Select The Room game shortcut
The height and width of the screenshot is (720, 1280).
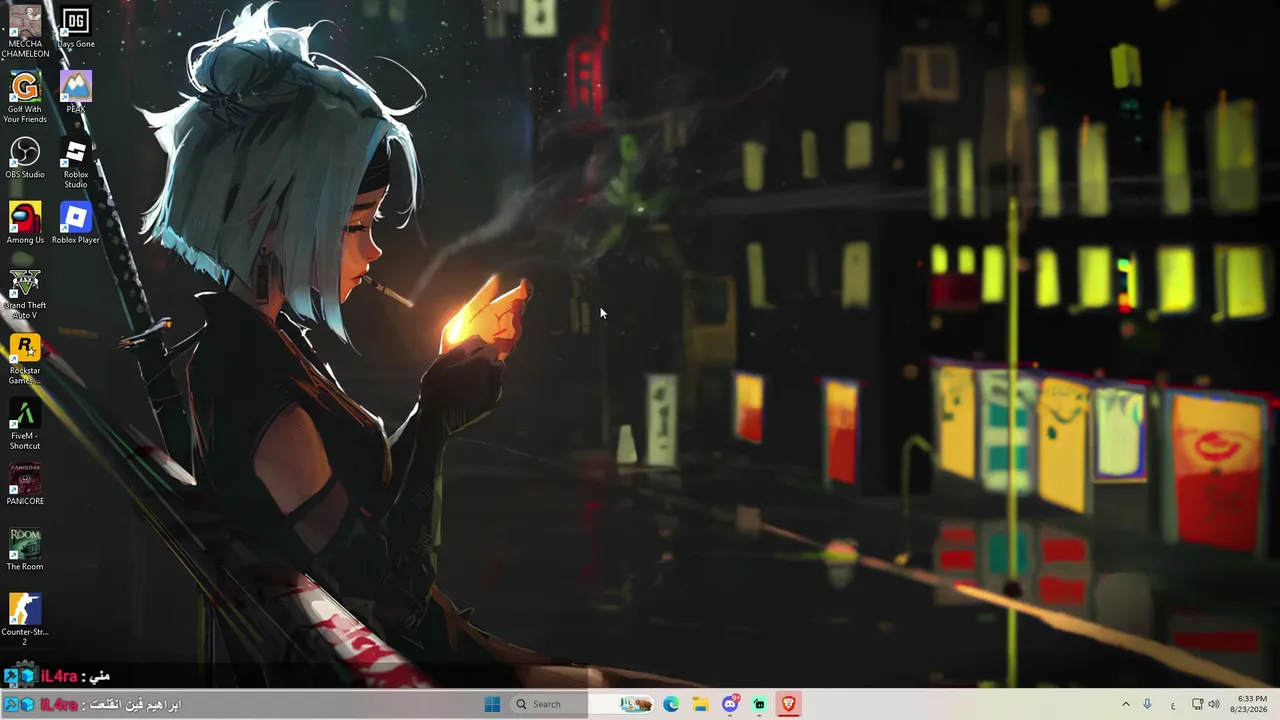pos(25,550)
